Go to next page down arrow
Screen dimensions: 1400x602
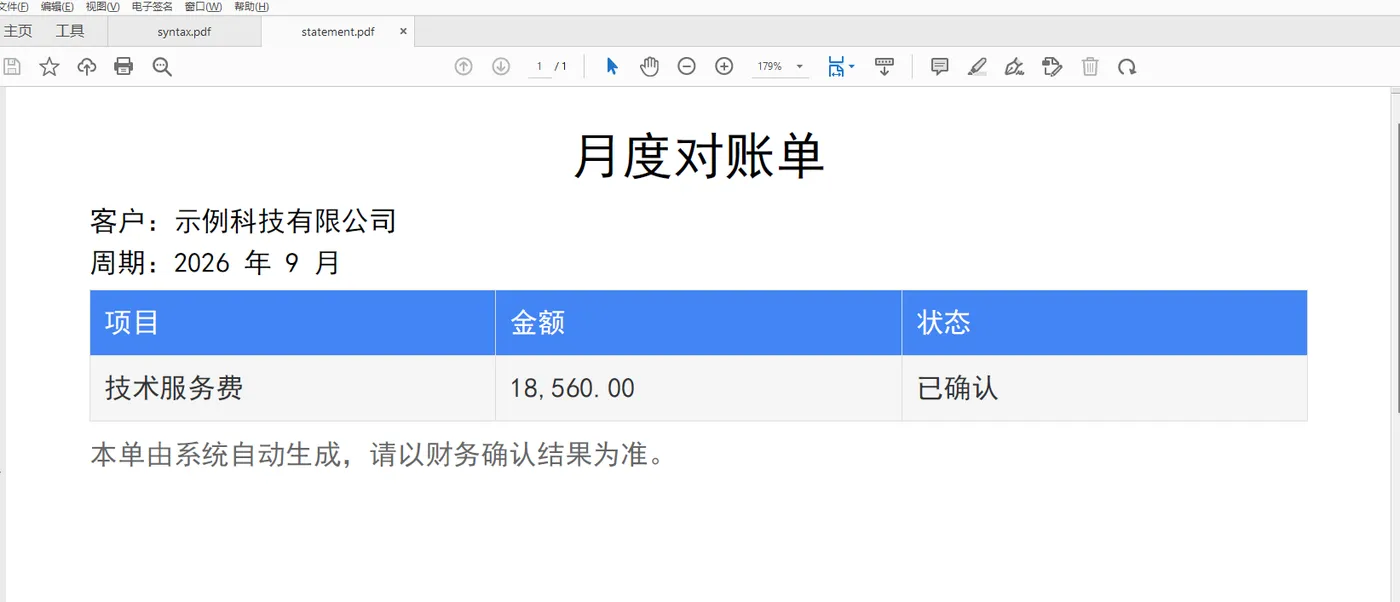(501, 67)
